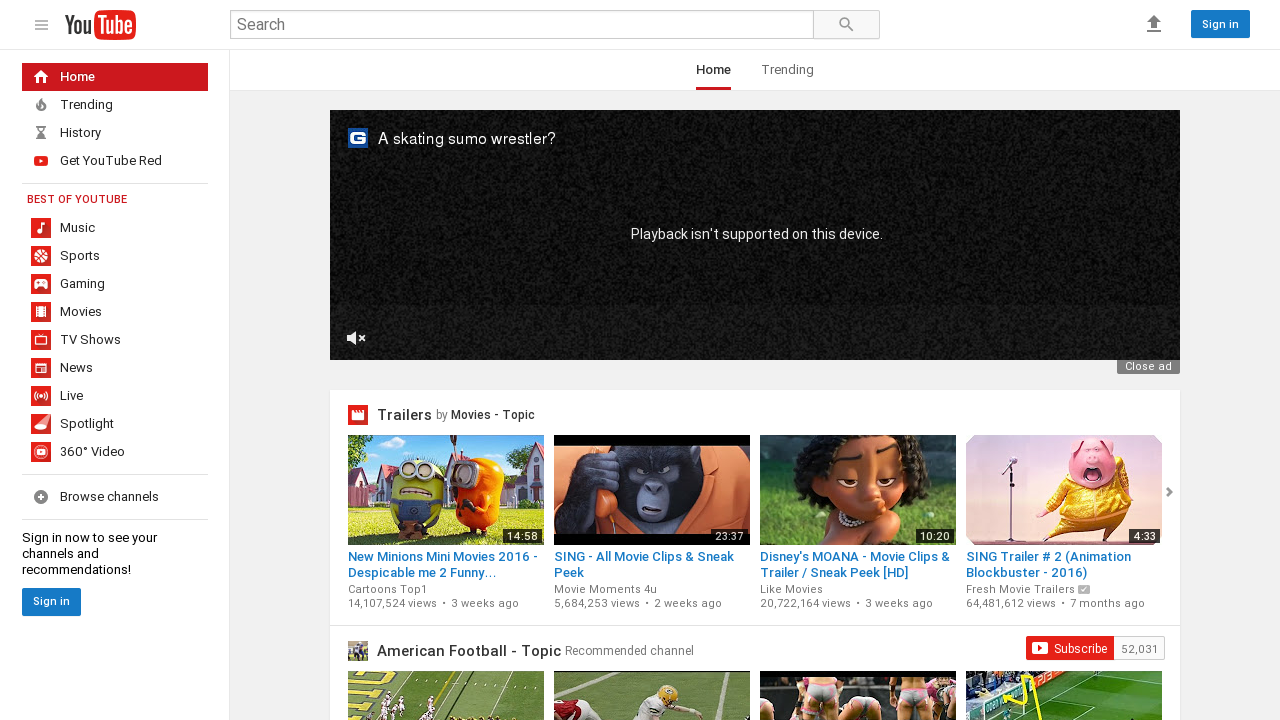Play the SING pig trailer thumbnail
This screenshot has width=1280, height=720.
pos(1064,490)
